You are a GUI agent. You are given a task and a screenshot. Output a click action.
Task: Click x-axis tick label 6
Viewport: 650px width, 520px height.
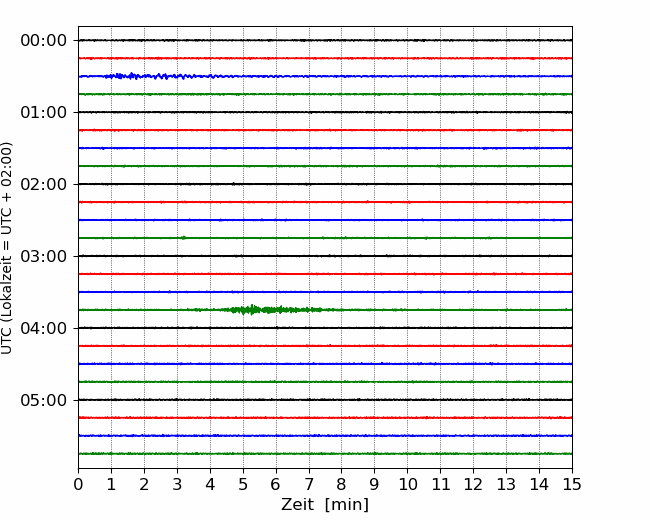[276, 484]
